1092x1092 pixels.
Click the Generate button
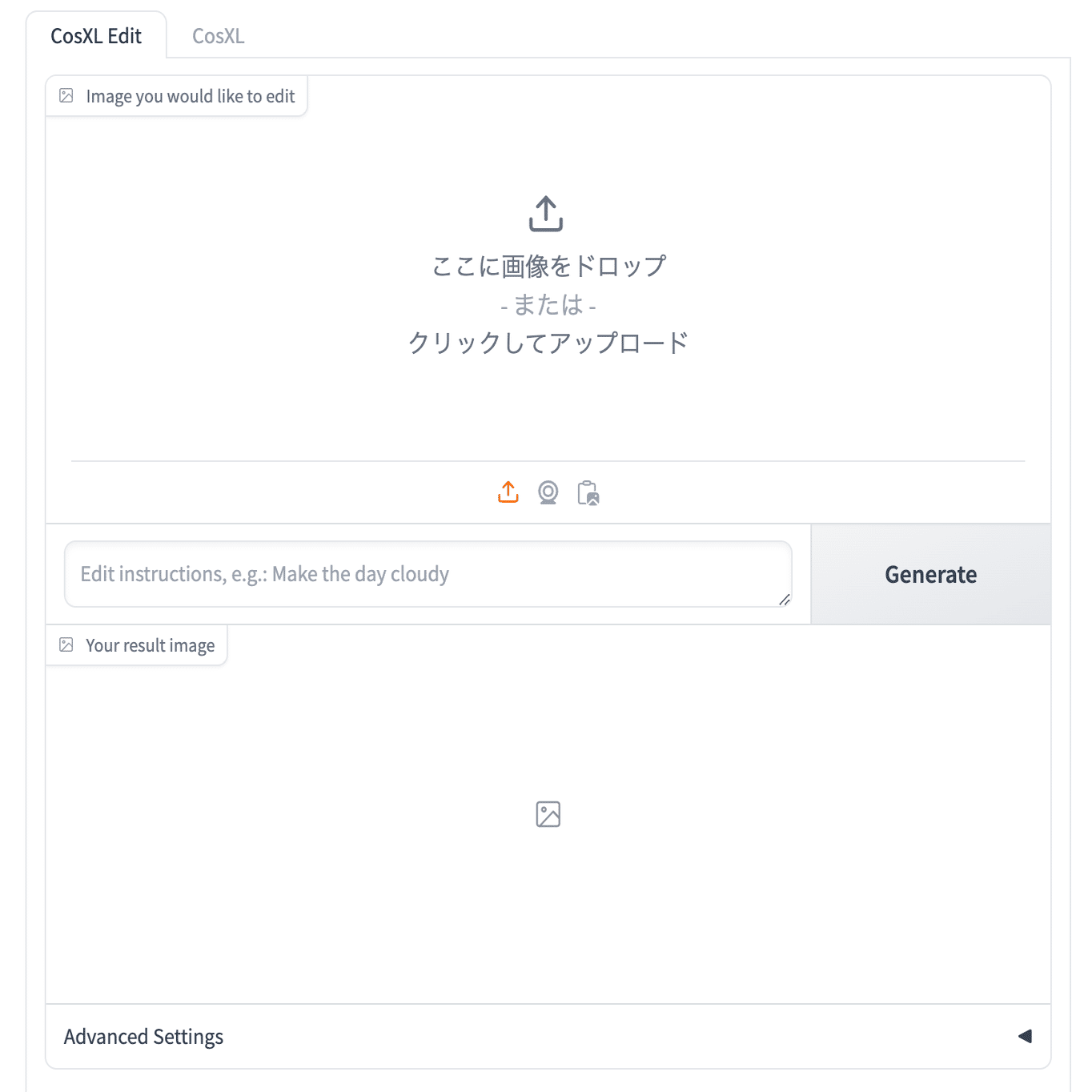(x=930, y=575)
